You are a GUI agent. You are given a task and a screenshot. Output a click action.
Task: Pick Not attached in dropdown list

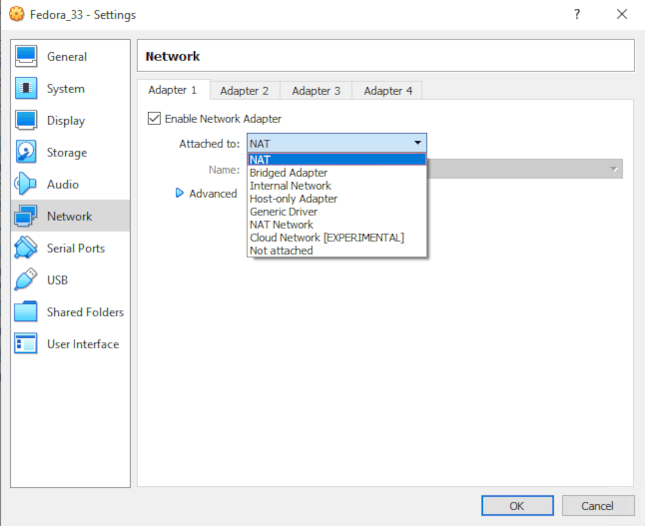[x=281, y=251]
